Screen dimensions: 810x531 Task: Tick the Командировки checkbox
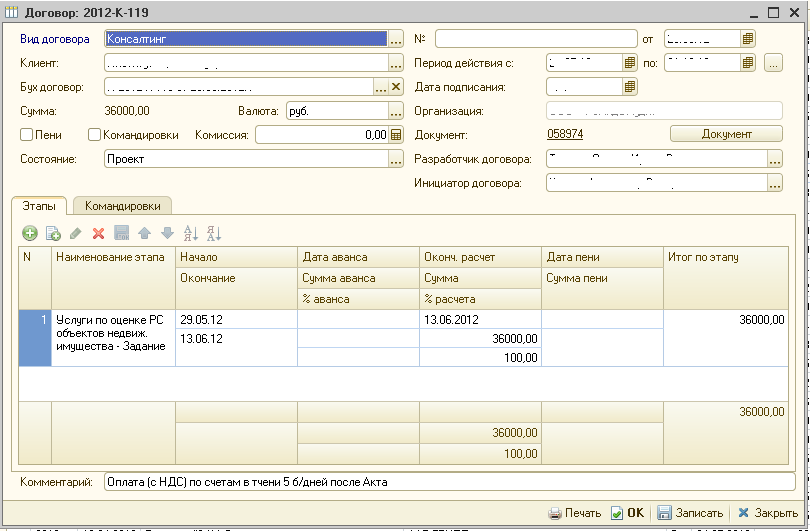(x=94, y=135)
